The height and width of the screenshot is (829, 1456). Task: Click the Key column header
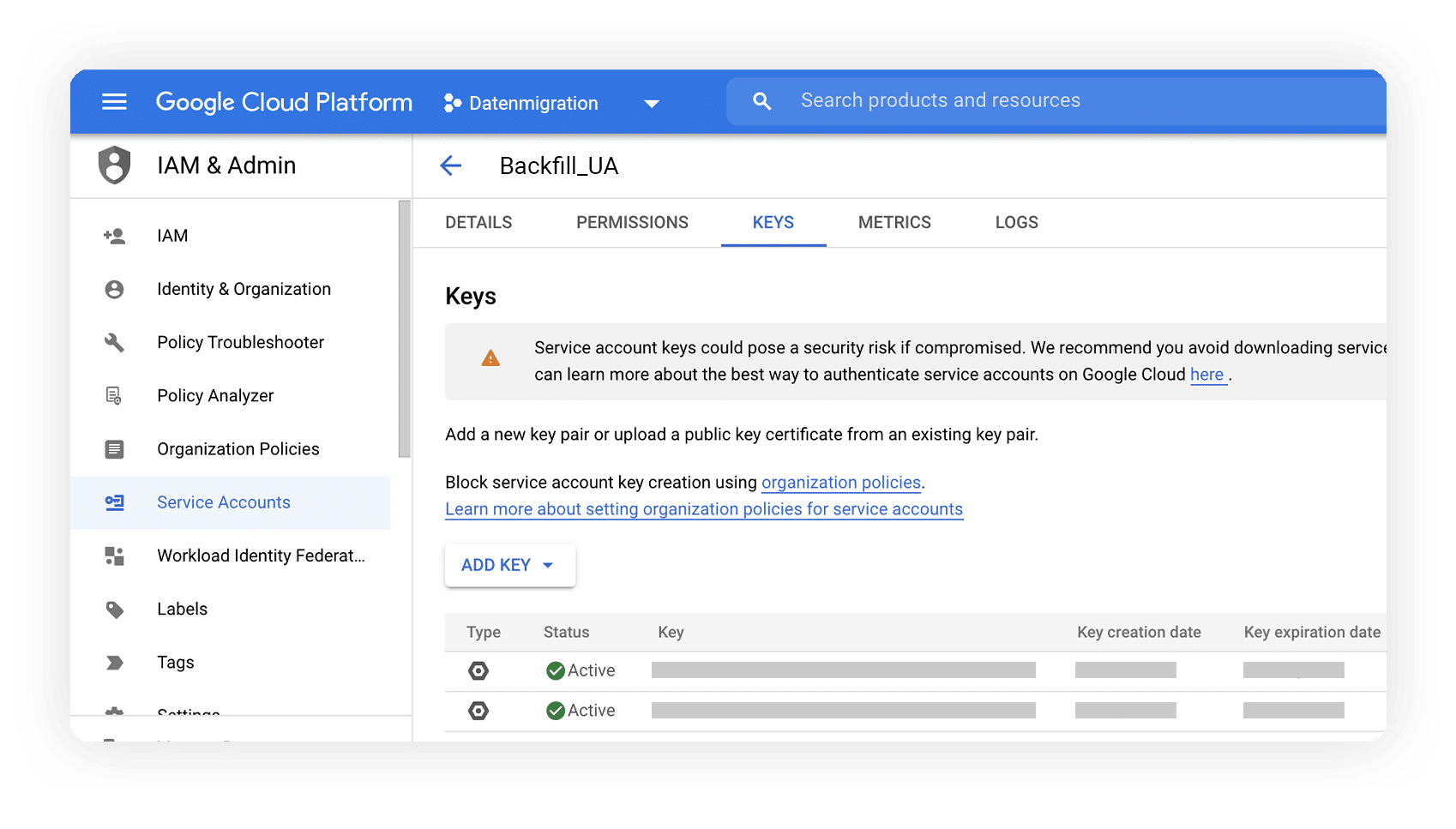point(671,633)
